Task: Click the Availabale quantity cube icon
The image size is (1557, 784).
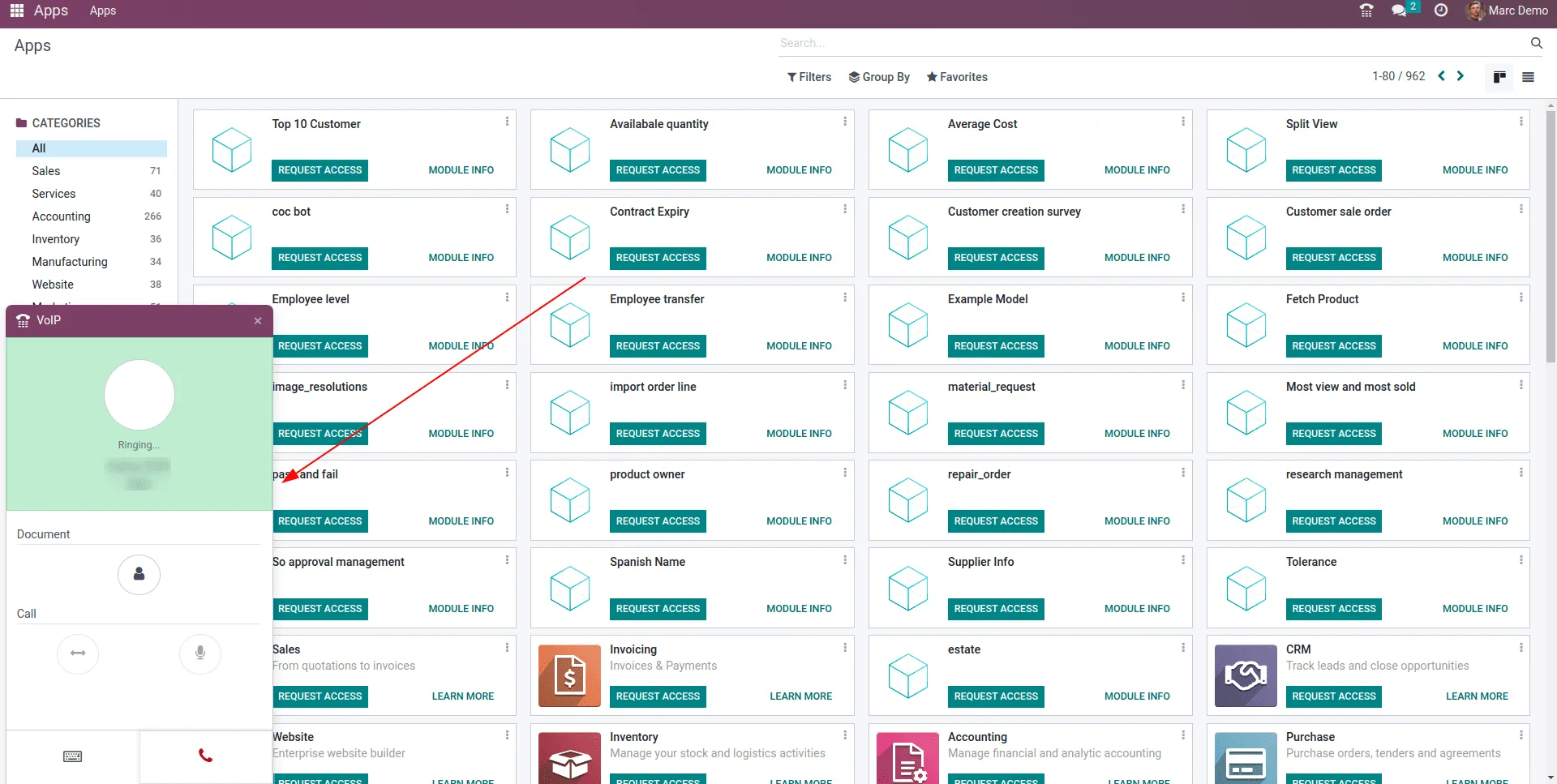Action: (x=570, y=150)
